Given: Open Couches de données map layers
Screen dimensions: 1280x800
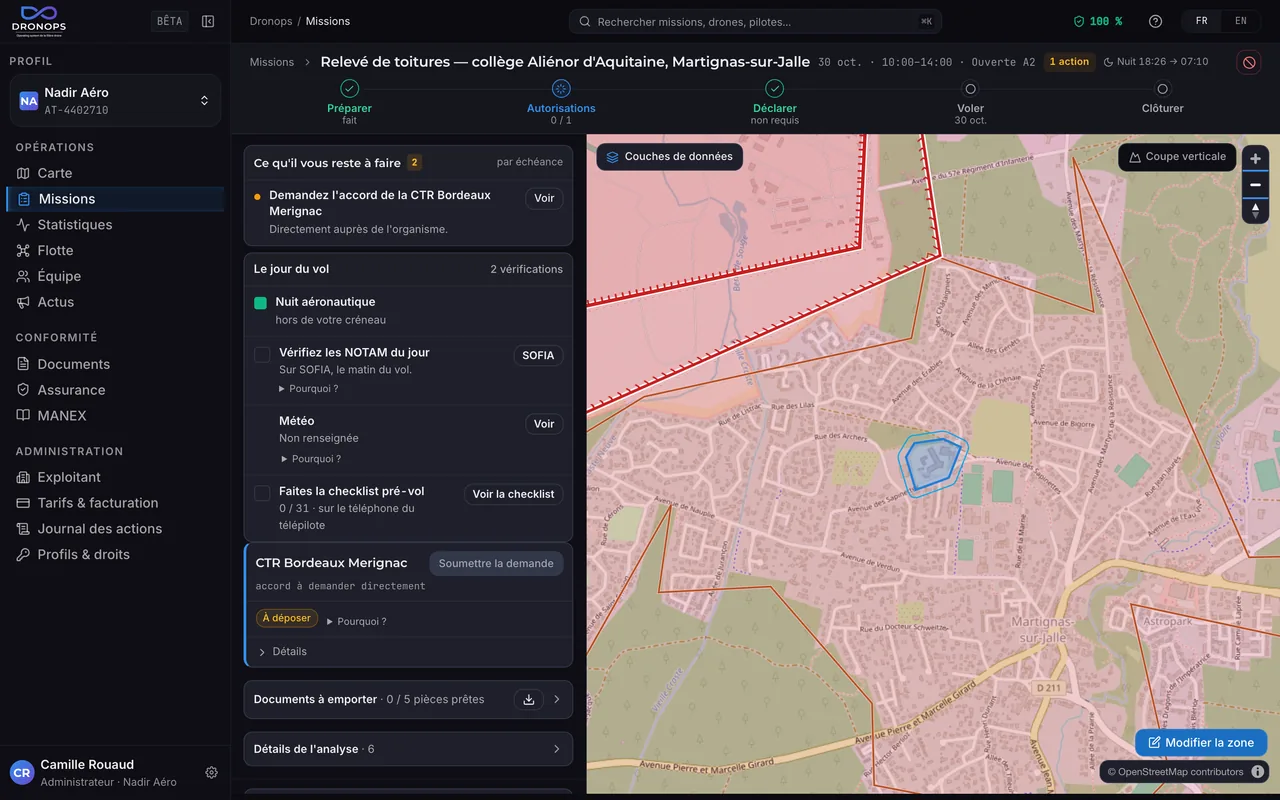Looking at the screenshot, I should click(670, 157).
